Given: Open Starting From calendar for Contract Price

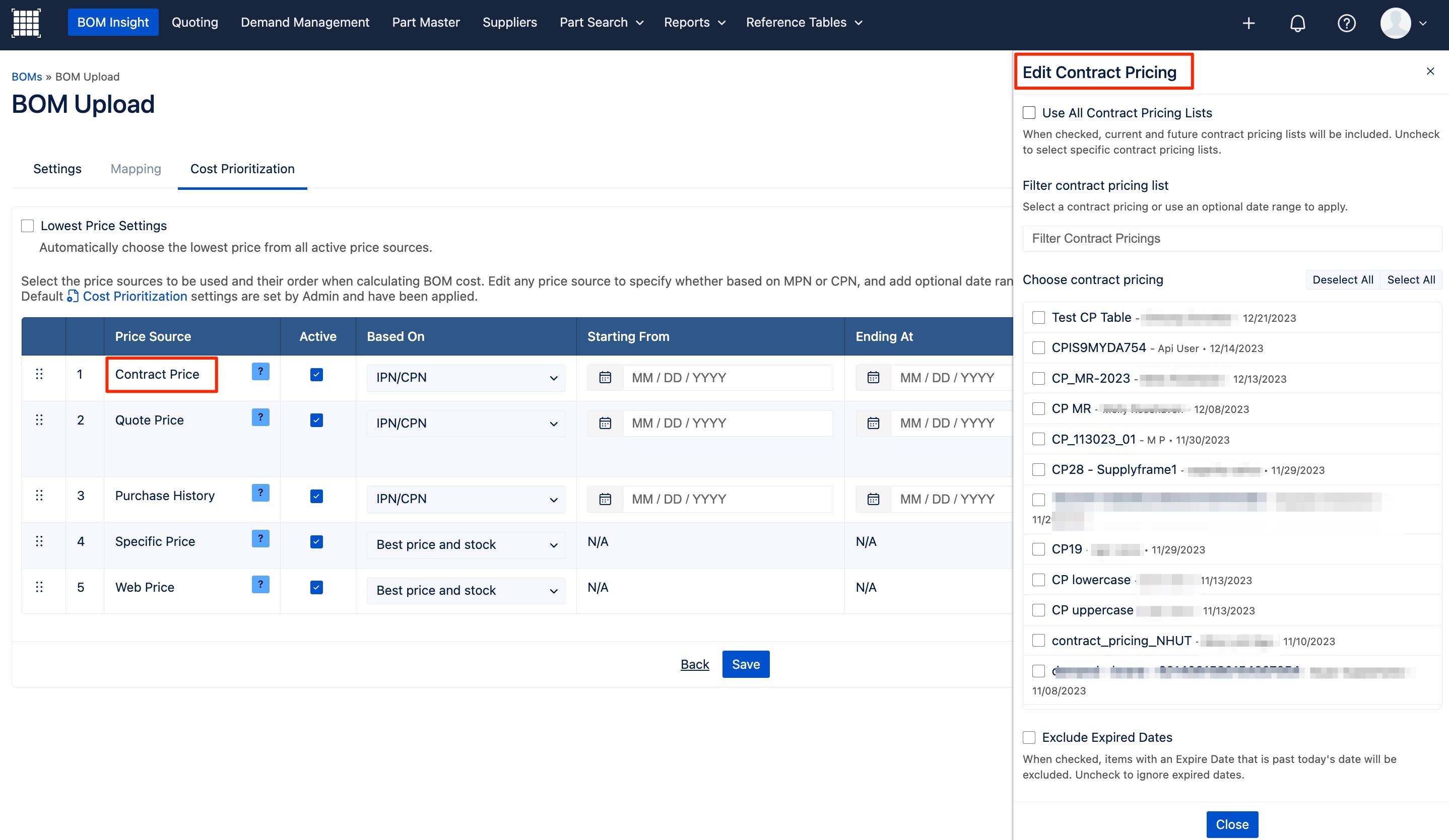Looking at the screenshot, I should click(605, 378).
